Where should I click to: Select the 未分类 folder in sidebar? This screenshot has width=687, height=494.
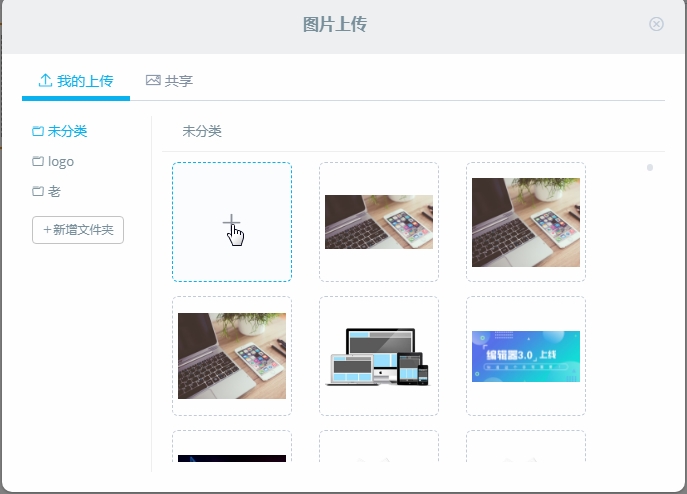(60, 131)
